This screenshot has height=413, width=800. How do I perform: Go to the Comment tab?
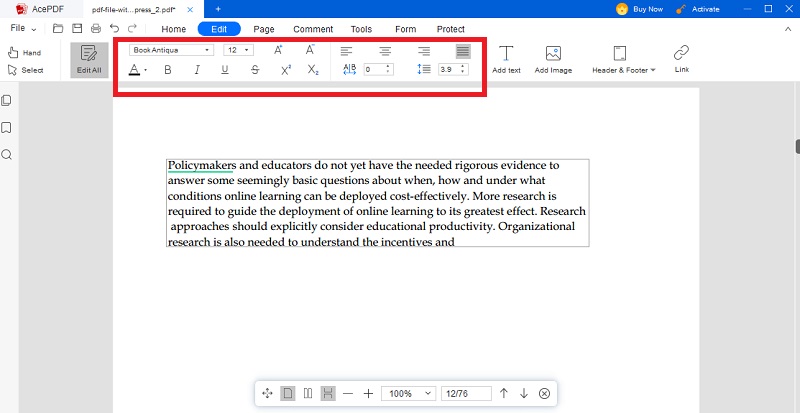[x=313, y=29]
